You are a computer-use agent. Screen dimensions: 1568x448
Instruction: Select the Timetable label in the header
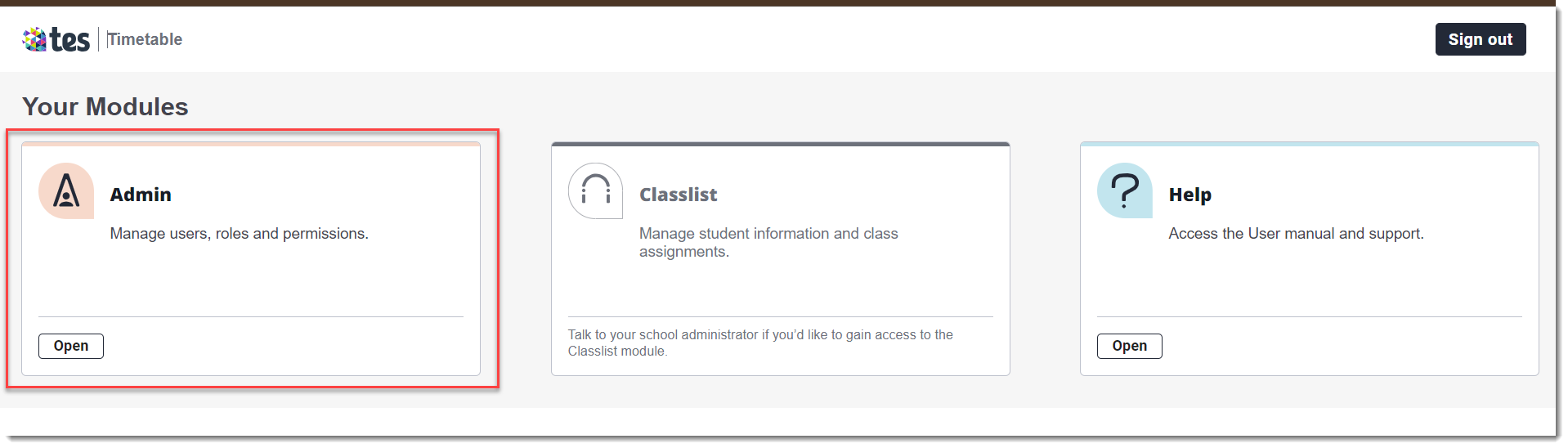tap(145, 39)
